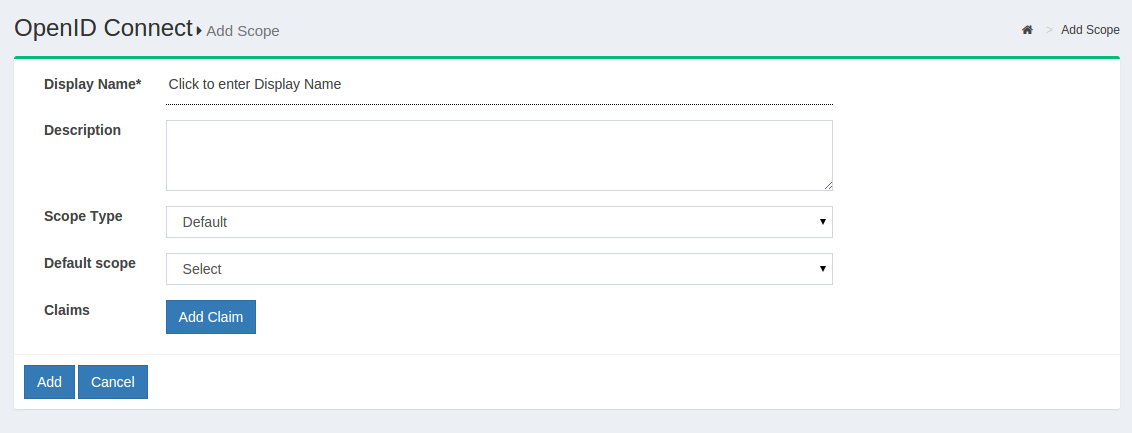Viewport: 1132px width, 433px height.
Task: Submit the form with the Add button
Action: pos(49,382)
